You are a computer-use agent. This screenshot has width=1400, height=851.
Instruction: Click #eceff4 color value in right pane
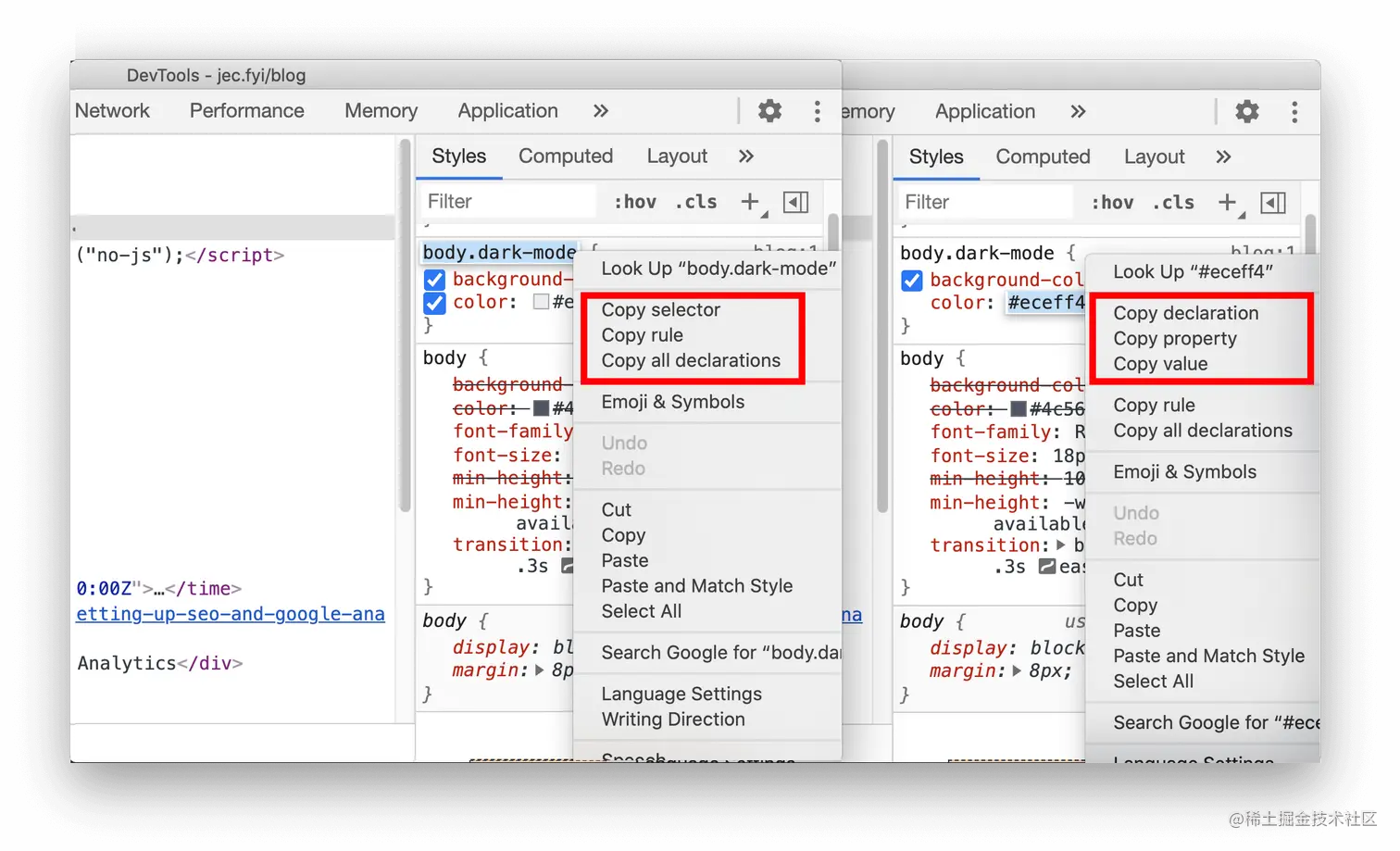tap(1046, 303)
